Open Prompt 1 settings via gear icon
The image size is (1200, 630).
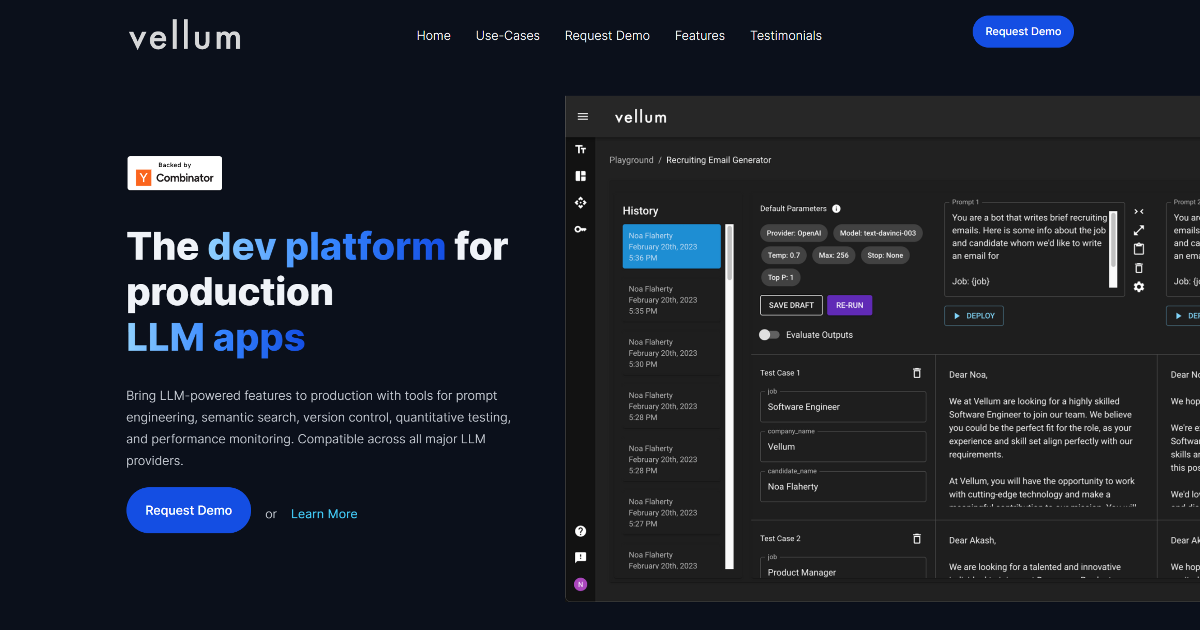pyautogui.click(x=1139, y=287)
